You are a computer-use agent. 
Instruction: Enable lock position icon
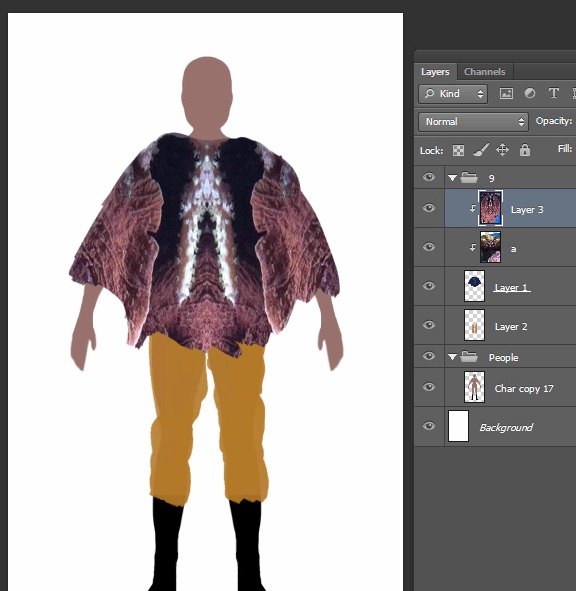coord(502,150)
